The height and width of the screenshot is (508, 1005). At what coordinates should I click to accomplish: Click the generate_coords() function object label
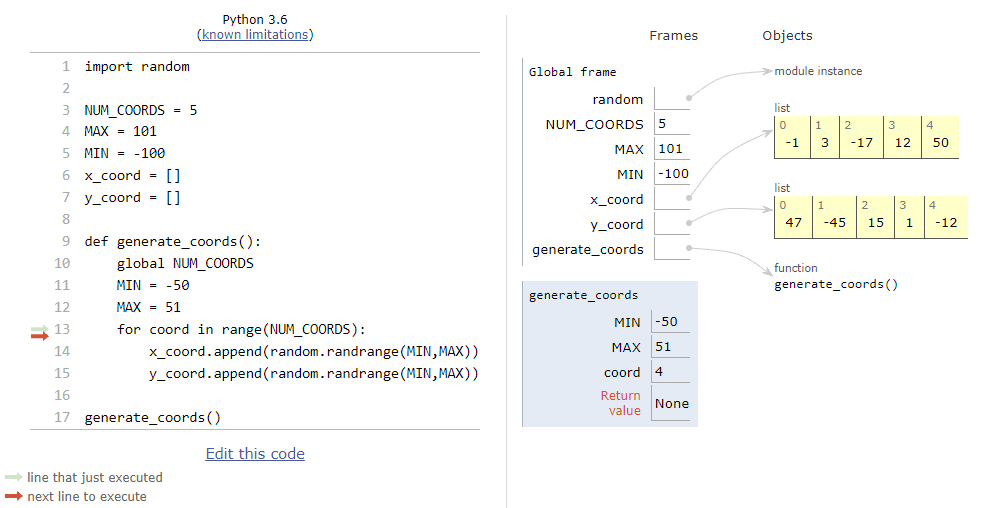pos(836,284)
